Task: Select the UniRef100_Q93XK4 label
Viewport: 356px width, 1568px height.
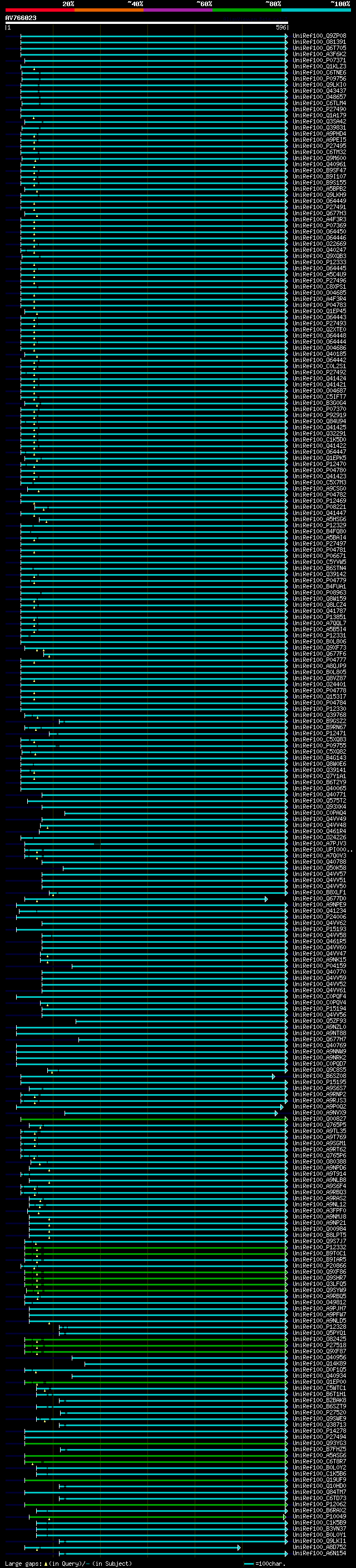Action: [319, 807]
